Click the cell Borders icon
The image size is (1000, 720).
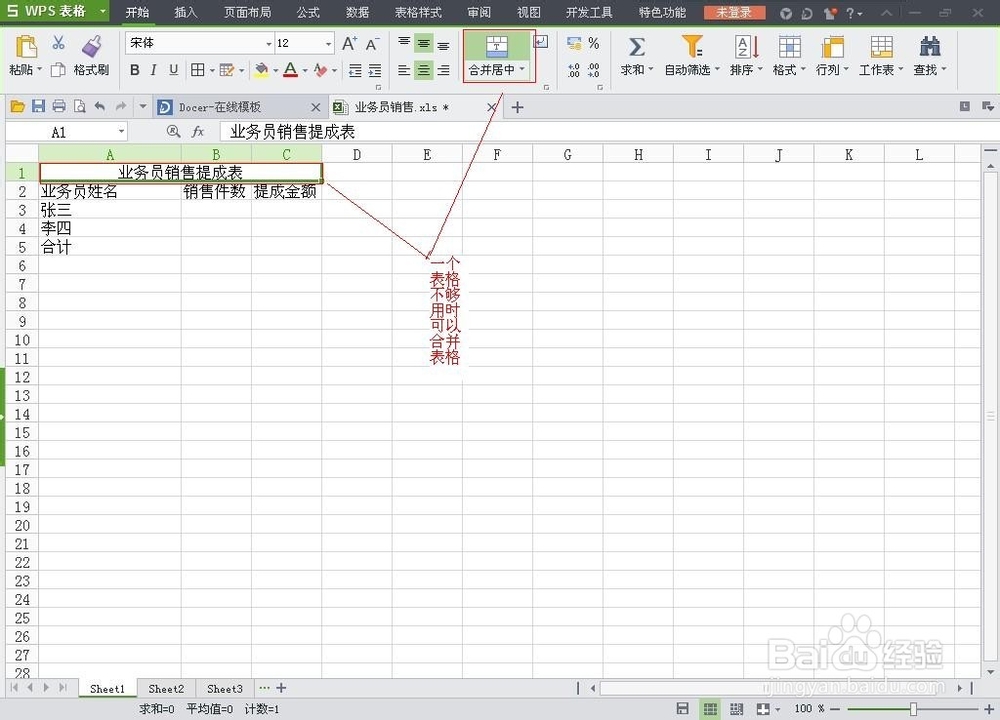[198, 70]
